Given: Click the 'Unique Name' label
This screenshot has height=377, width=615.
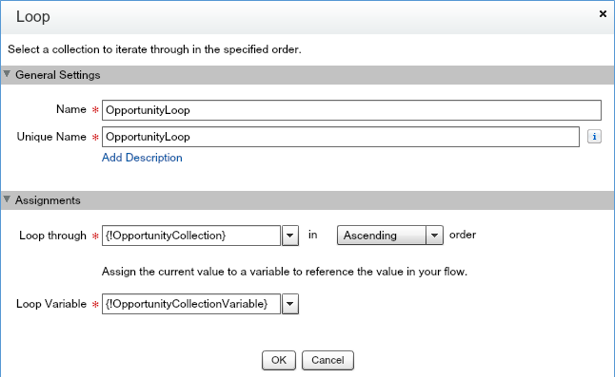Looking at the screenshot, I should coord(51,137).
